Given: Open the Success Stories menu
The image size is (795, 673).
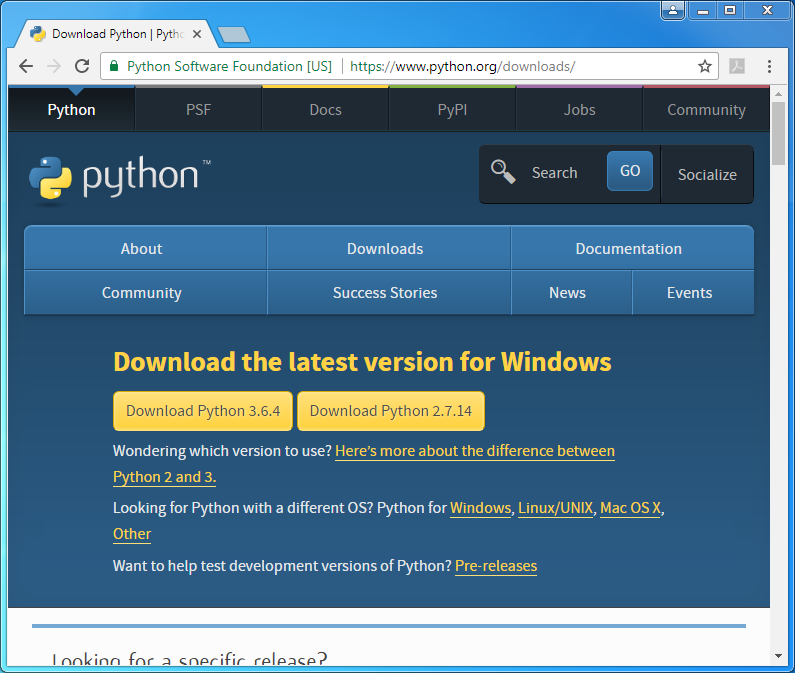Looking at the screenshot, I should [389, 293].
